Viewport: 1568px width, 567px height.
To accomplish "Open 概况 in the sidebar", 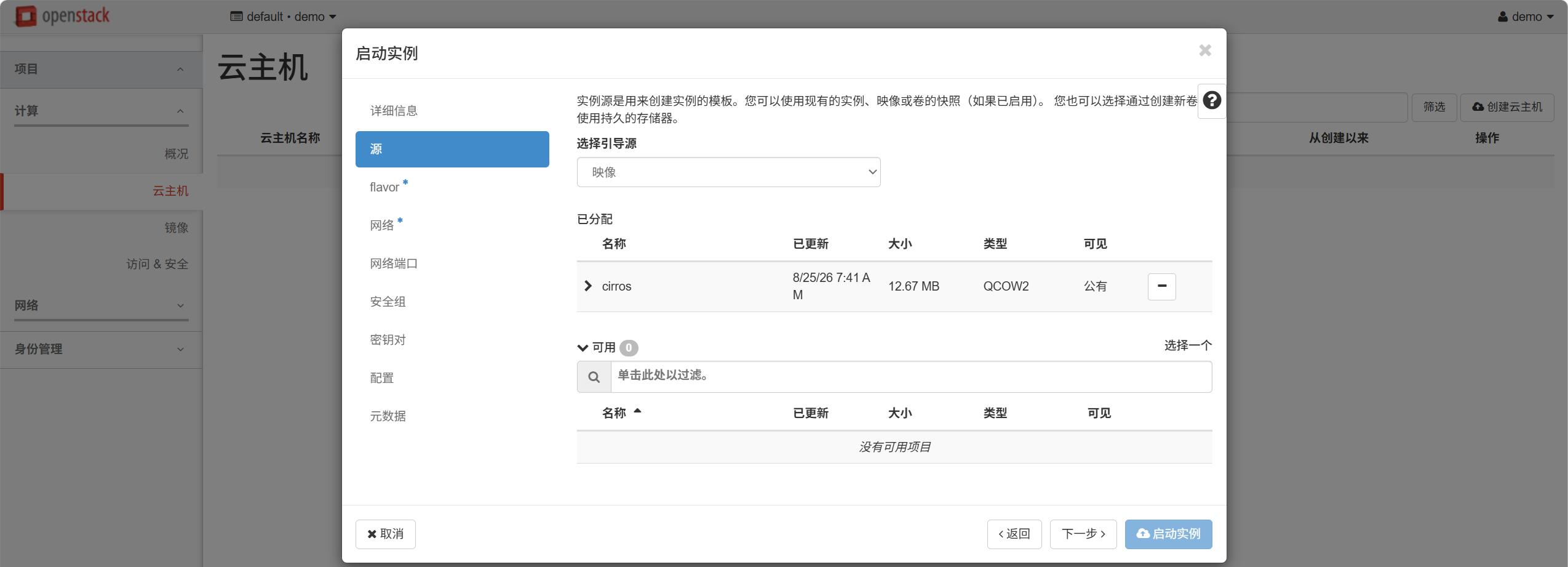I will 177,154.
